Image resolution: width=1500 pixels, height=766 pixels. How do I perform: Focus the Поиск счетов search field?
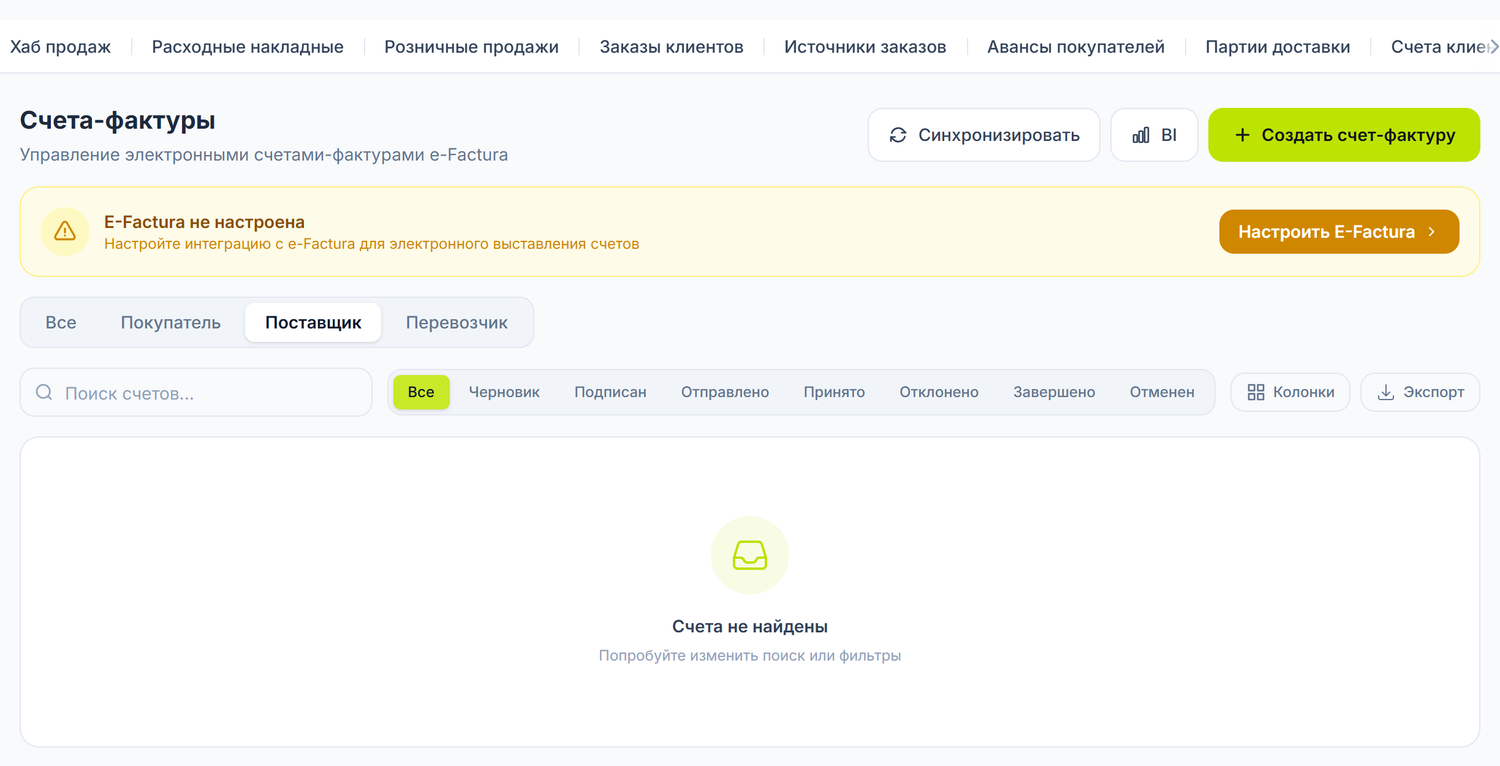[x=196, y=392]
